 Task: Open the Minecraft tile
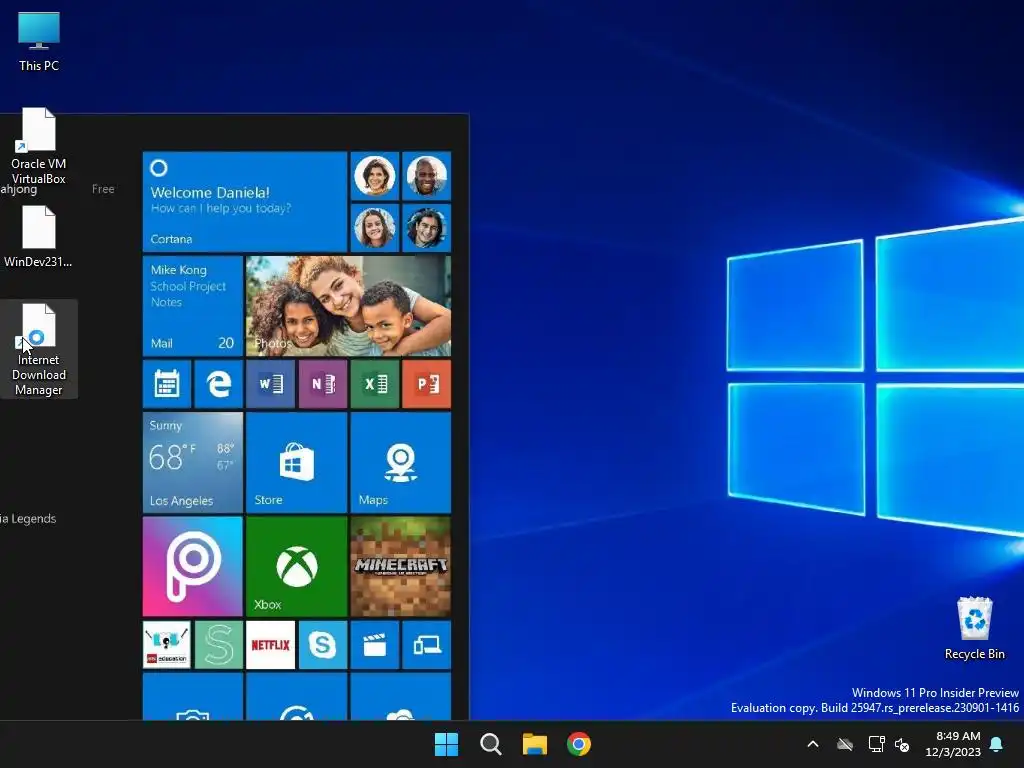401,567
